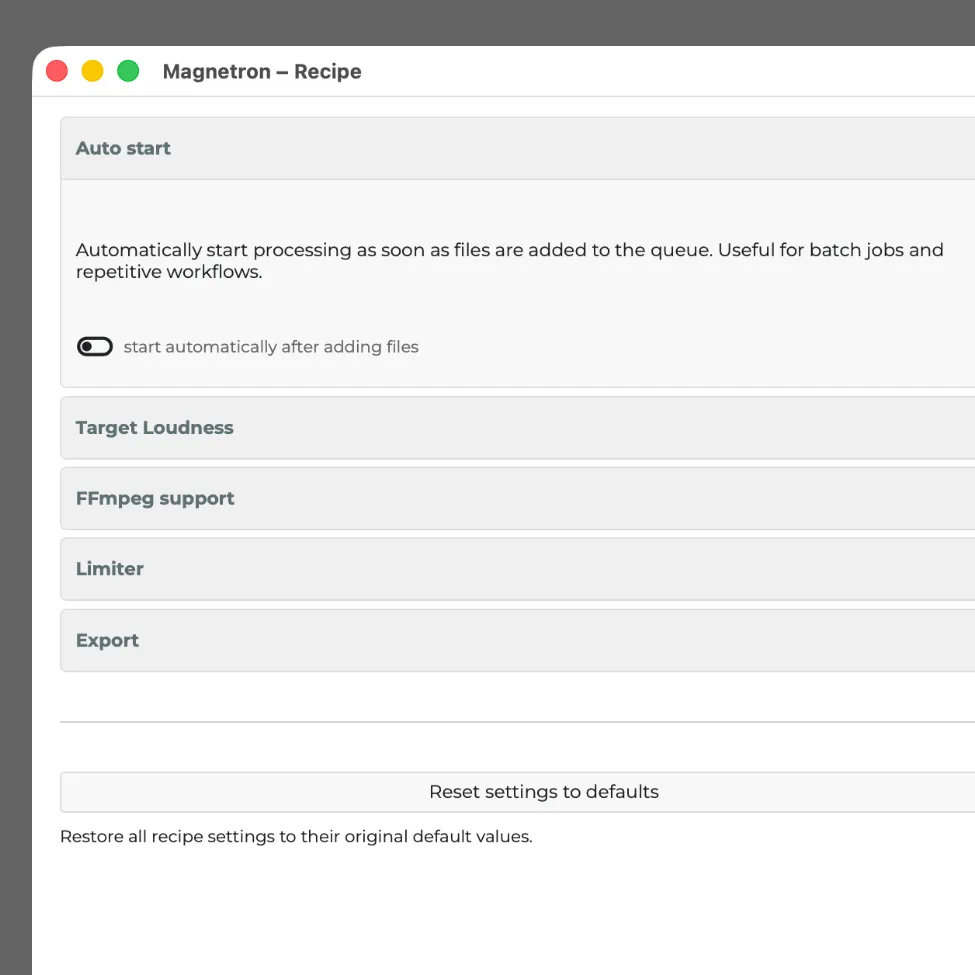Click the word 'FFmpeg' in the section header
975x975 pixels.
coord(112,498)
